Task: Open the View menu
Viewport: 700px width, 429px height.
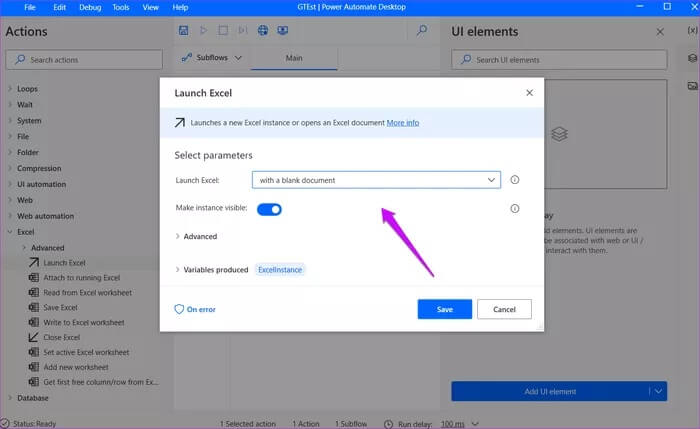Action: [150, 7]
